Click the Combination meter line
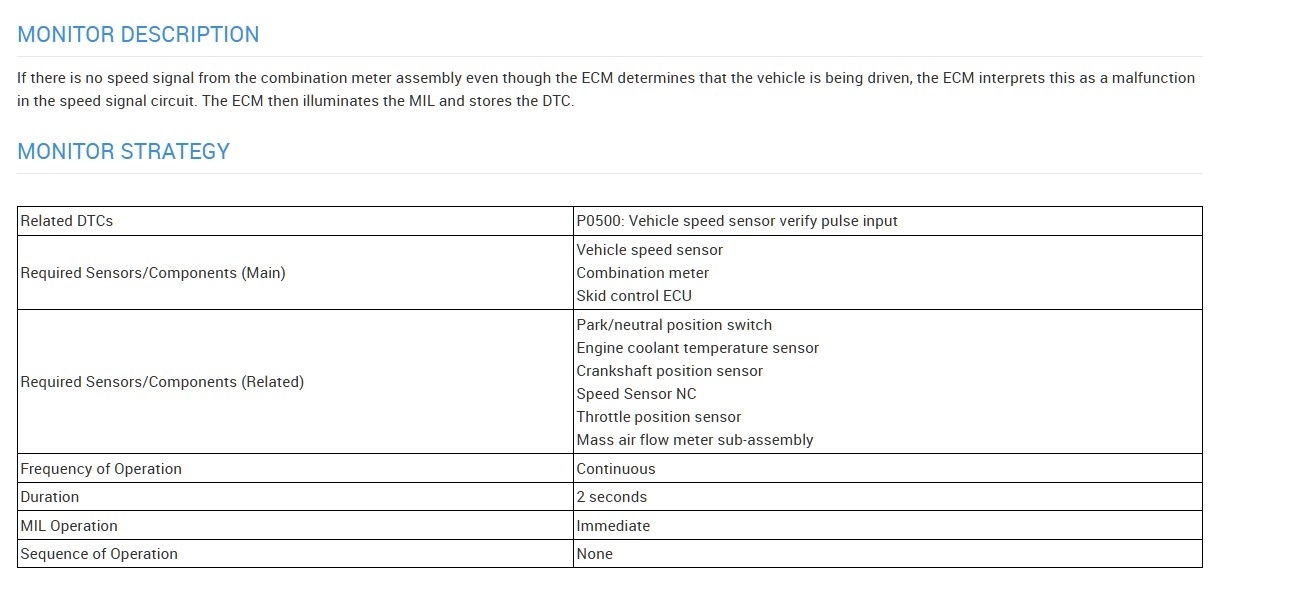1309x604 pixels. point(642,273)
